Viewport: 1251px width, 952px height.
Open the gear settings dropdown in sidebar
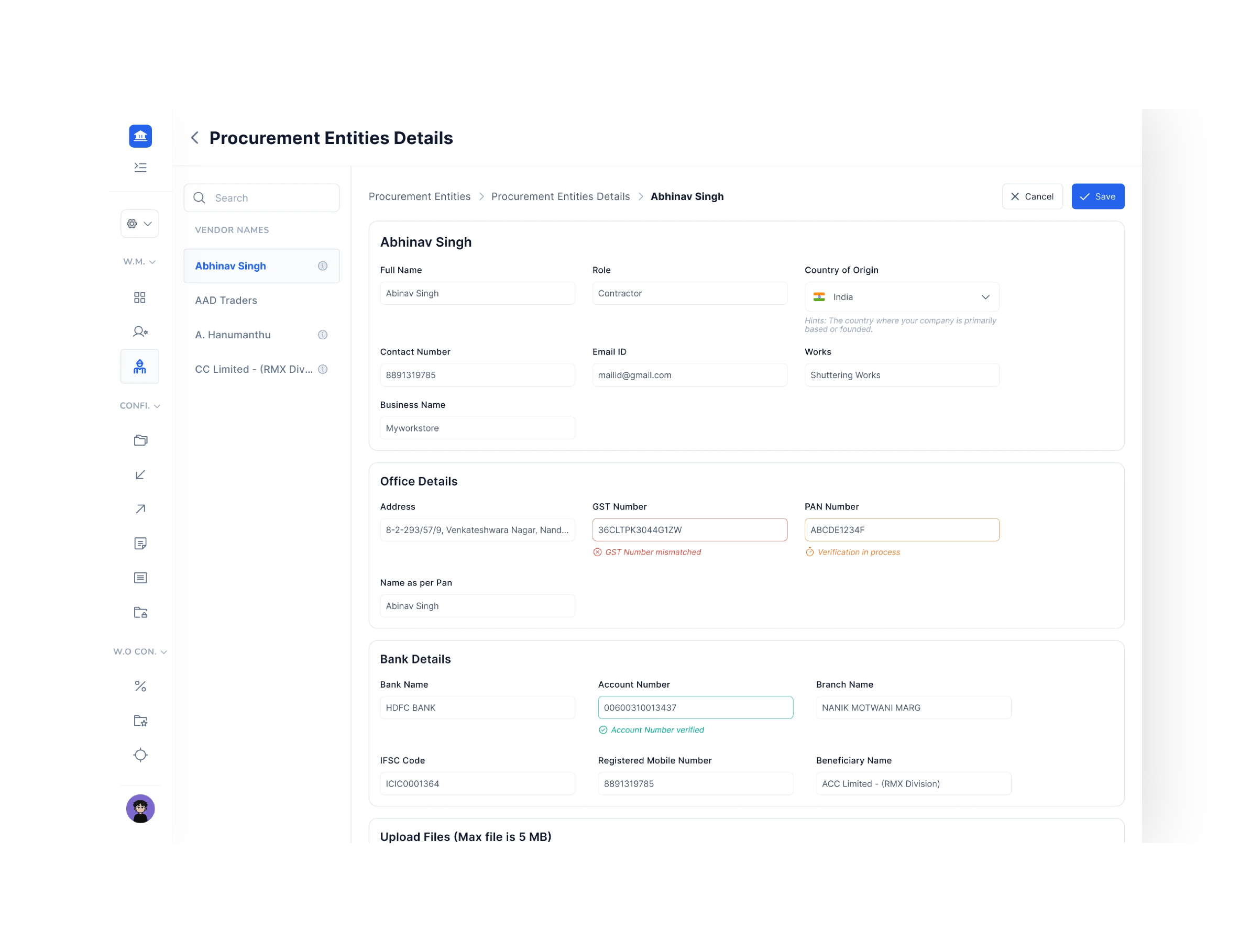[x=139, y=224]
